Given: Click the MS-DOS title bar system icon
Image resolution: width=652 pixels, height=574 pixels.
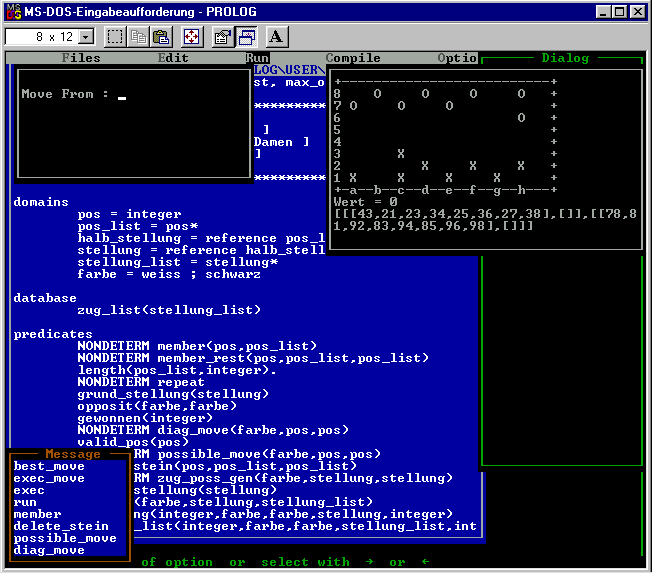Looking at the screenshot, I should (x=12, y=11).
